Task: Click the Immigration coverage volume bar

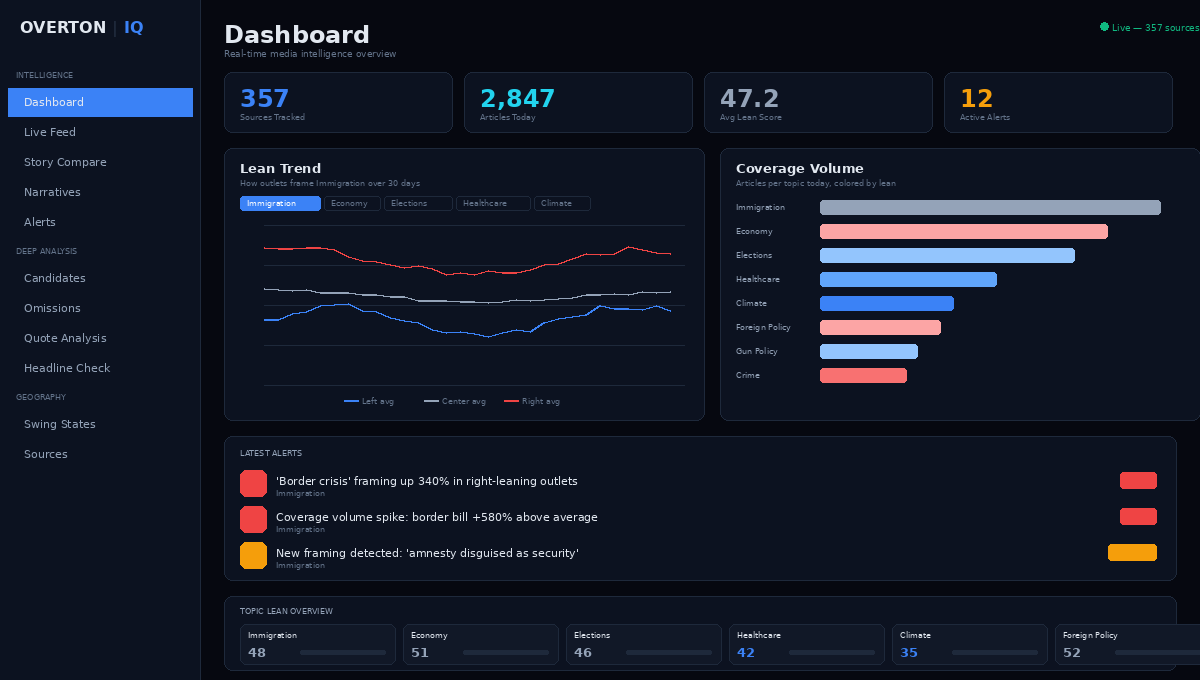Action: coord(990,207)
